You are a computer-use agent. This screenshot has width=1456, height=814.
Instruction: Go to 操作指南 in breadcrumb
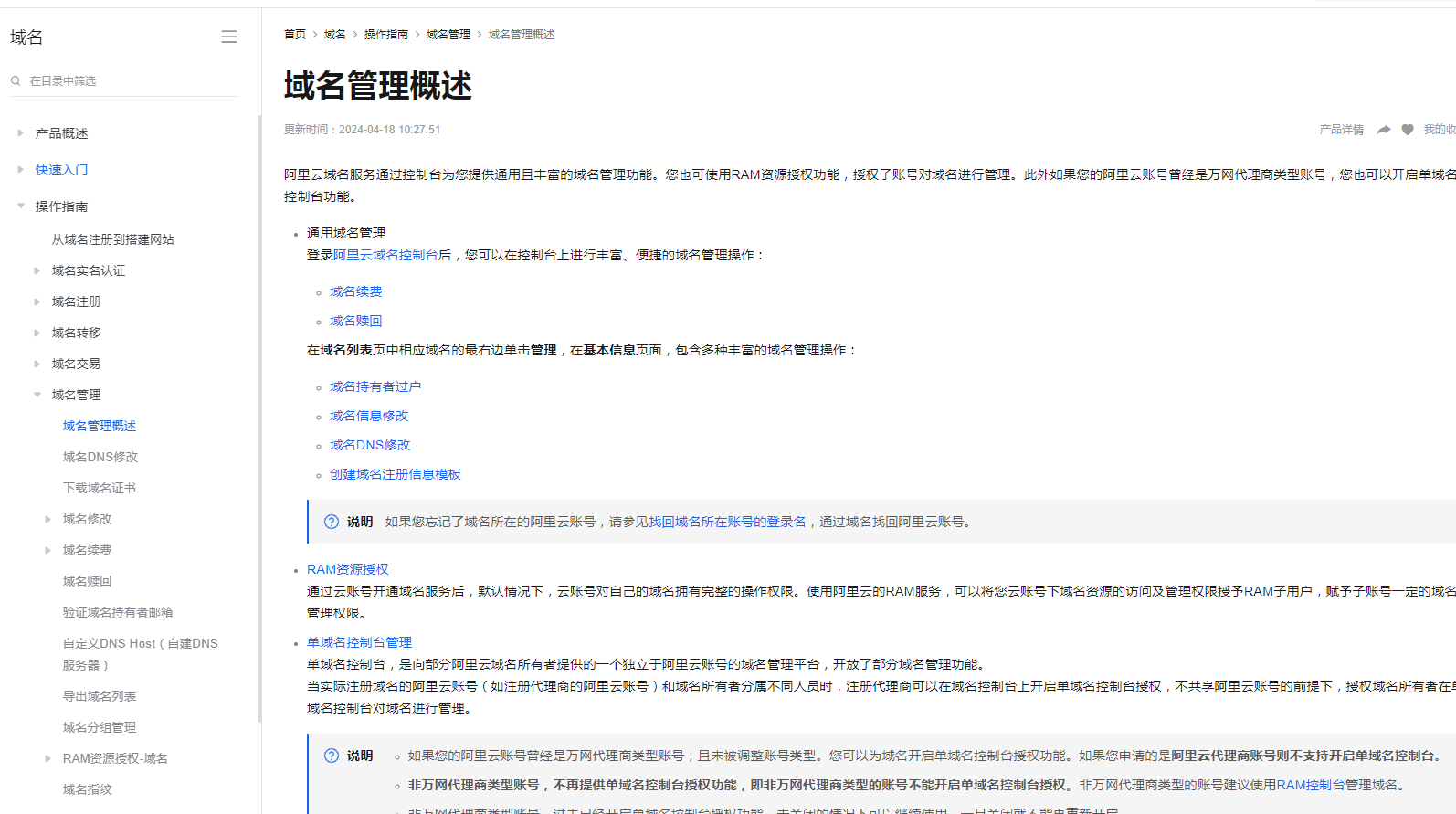coord(386,35)
